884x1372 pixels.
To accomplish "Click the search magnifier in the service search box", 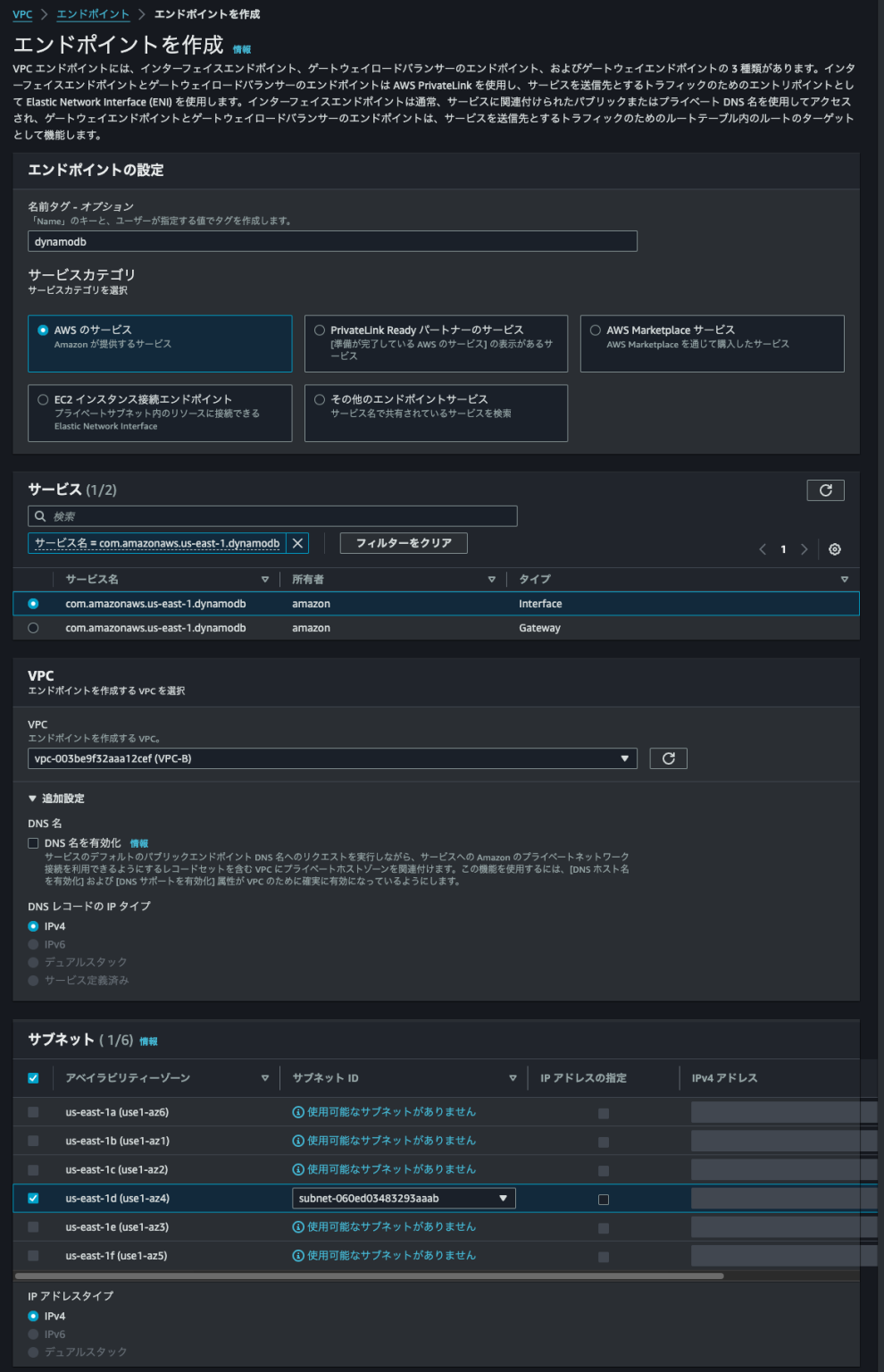I will click(39, 515).
